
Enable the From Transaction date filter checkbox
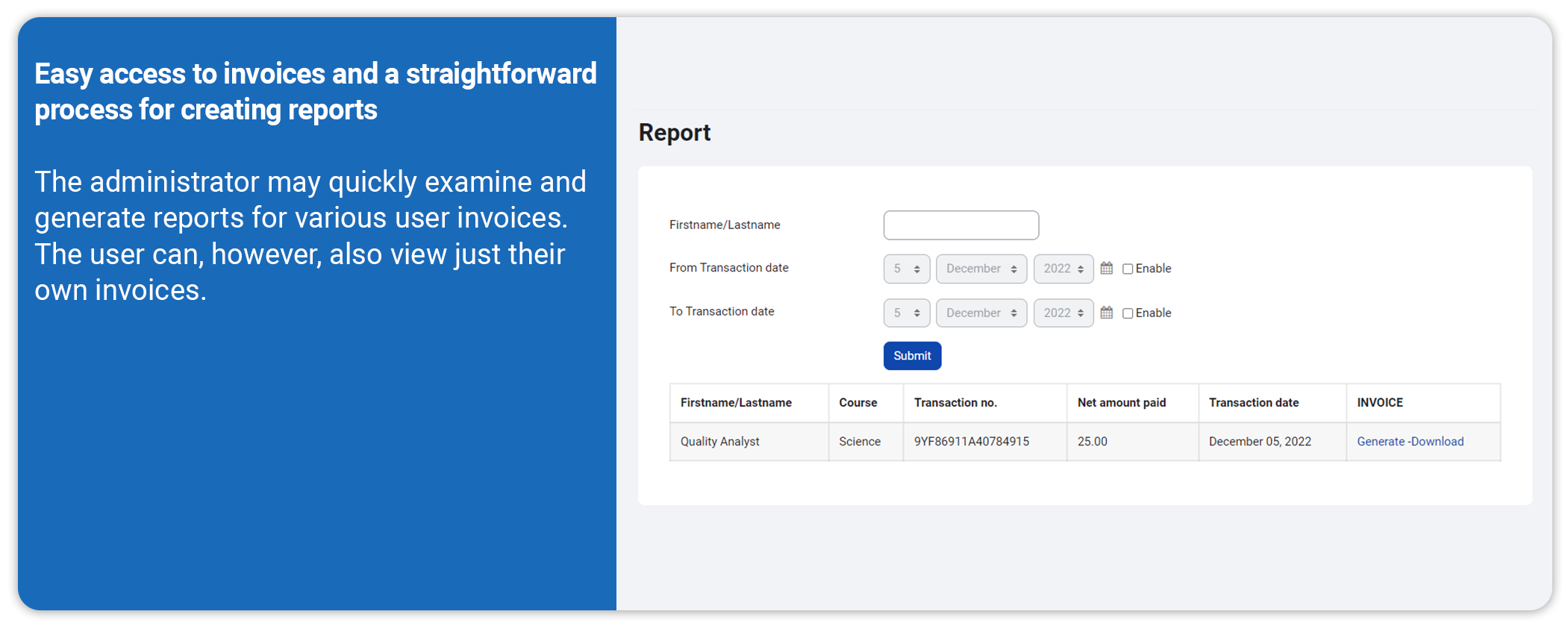[x=1128, y=269]
